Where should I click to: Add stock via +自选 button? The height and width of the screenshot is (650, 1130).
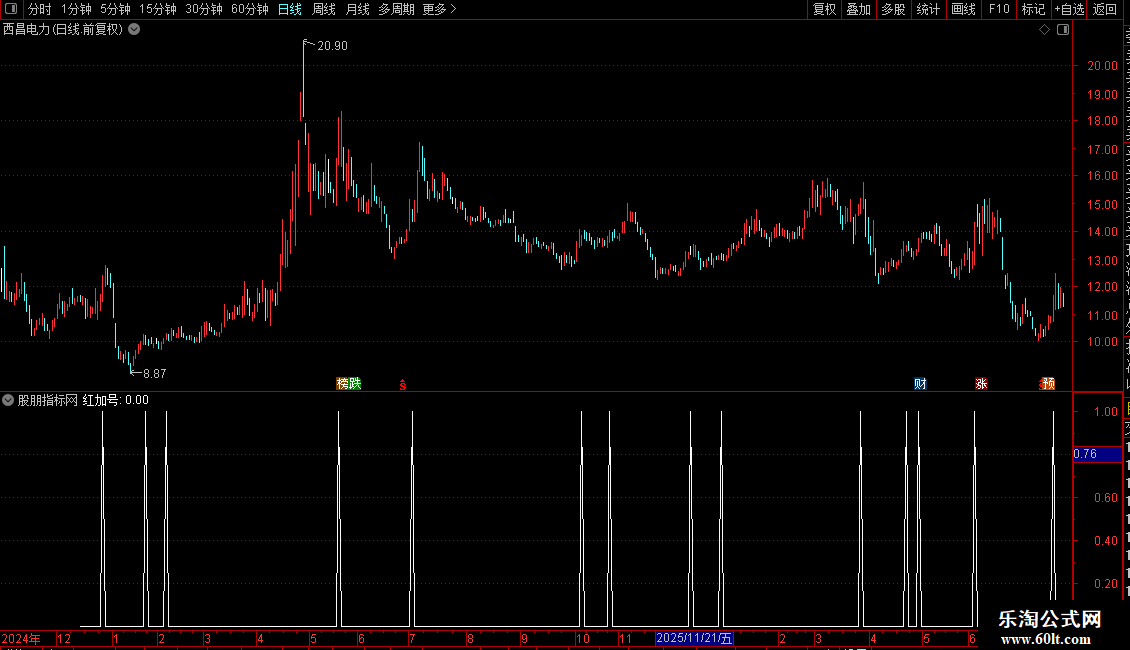(x=1069, y=9)
